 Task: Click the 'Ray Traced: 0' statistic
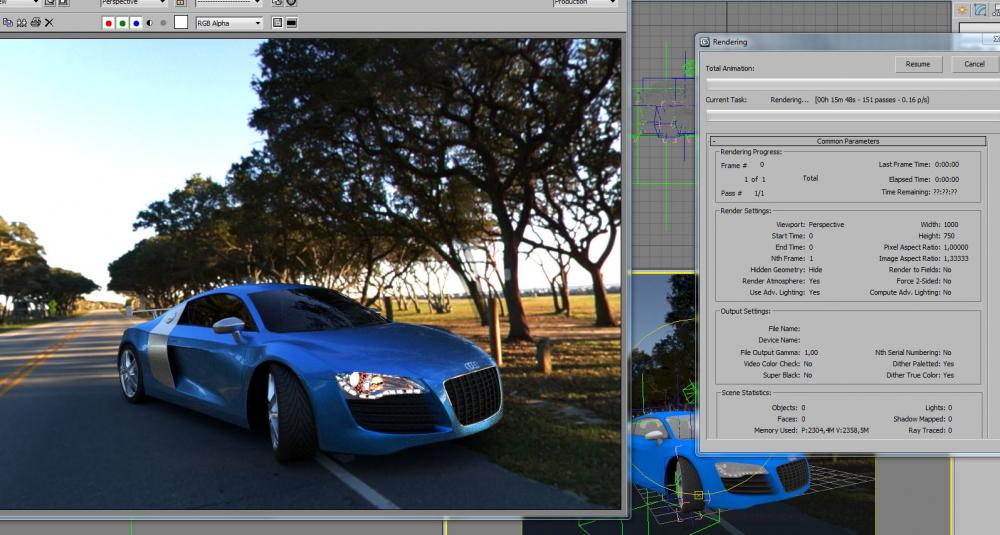[930, 431]
